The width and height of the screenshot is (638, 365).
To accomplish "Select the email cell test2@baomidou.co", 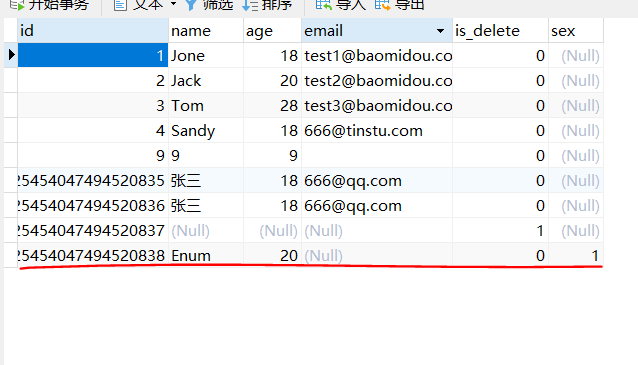I will tap(377, 81).
